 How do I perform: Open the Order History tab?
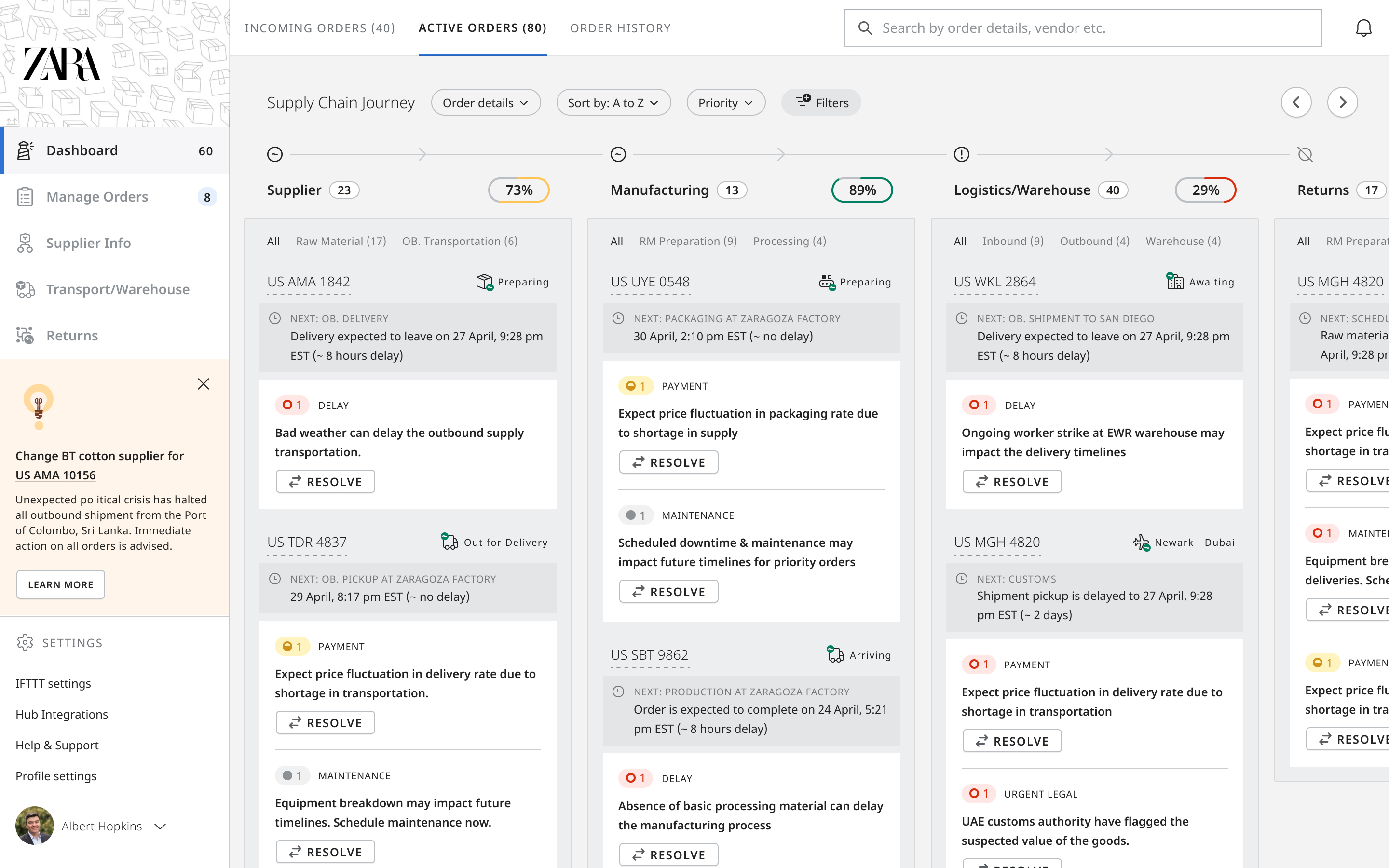coord(620,28)
